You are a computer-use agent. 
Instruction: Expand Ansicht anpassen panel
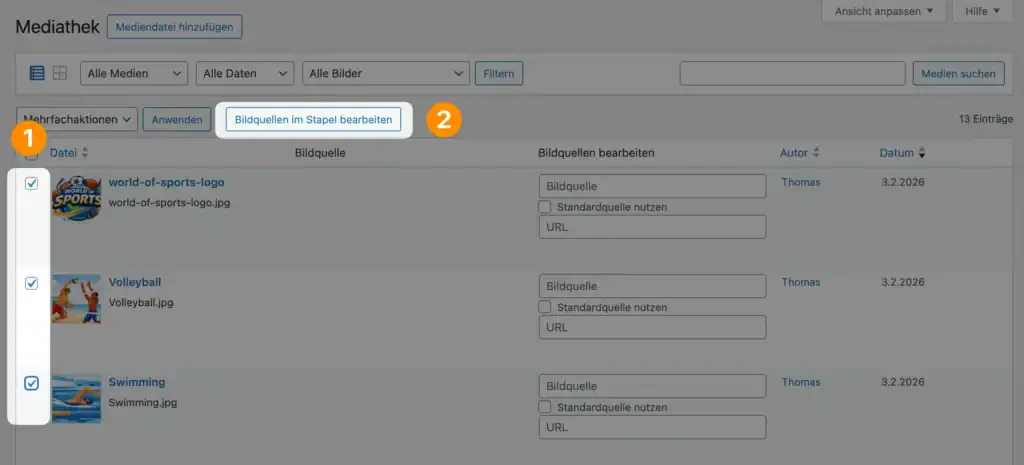[884, 11]
